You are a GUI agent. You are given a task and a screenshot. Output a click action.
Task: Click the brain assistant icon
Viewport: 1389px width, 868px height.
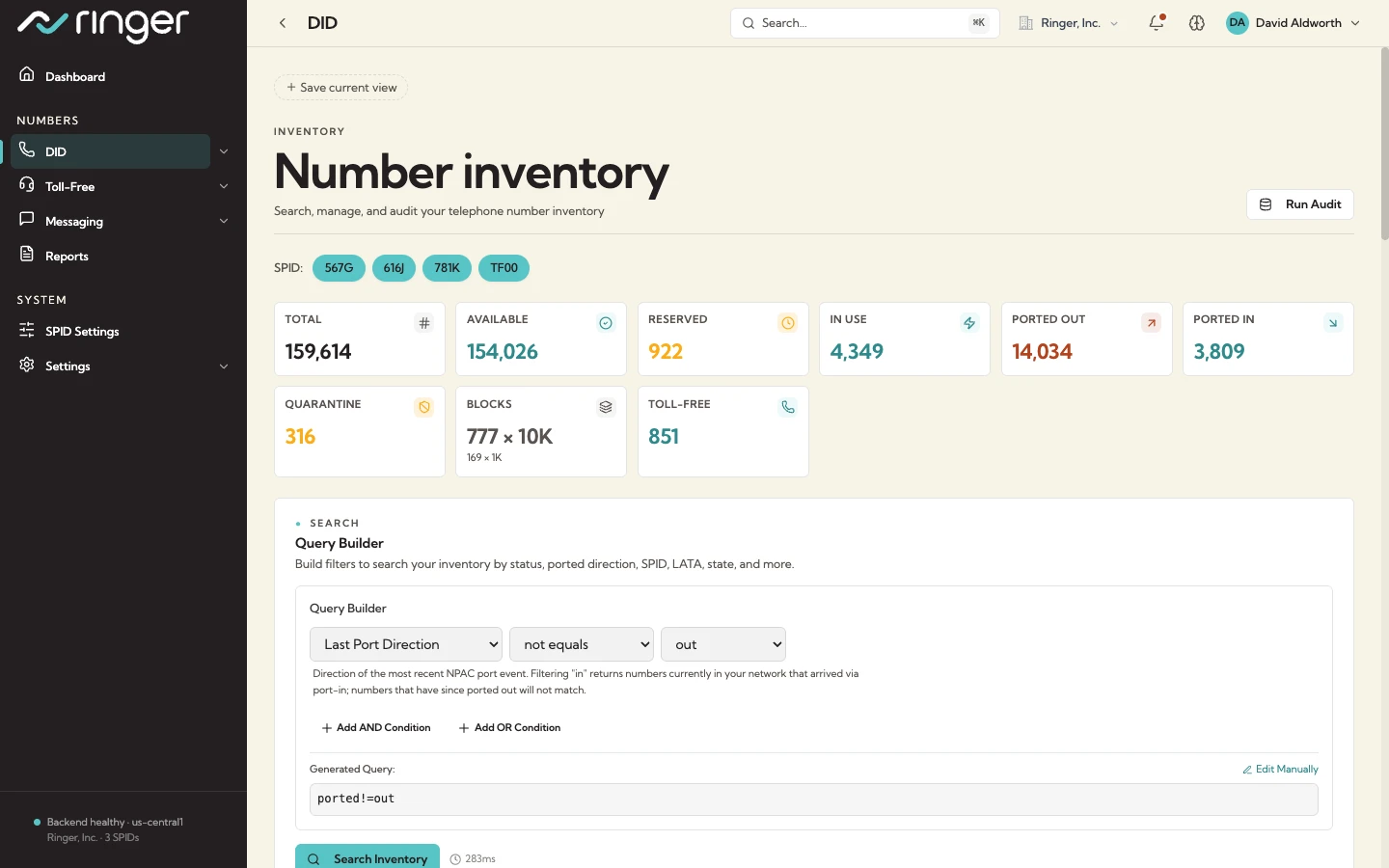coord(1197,23)
